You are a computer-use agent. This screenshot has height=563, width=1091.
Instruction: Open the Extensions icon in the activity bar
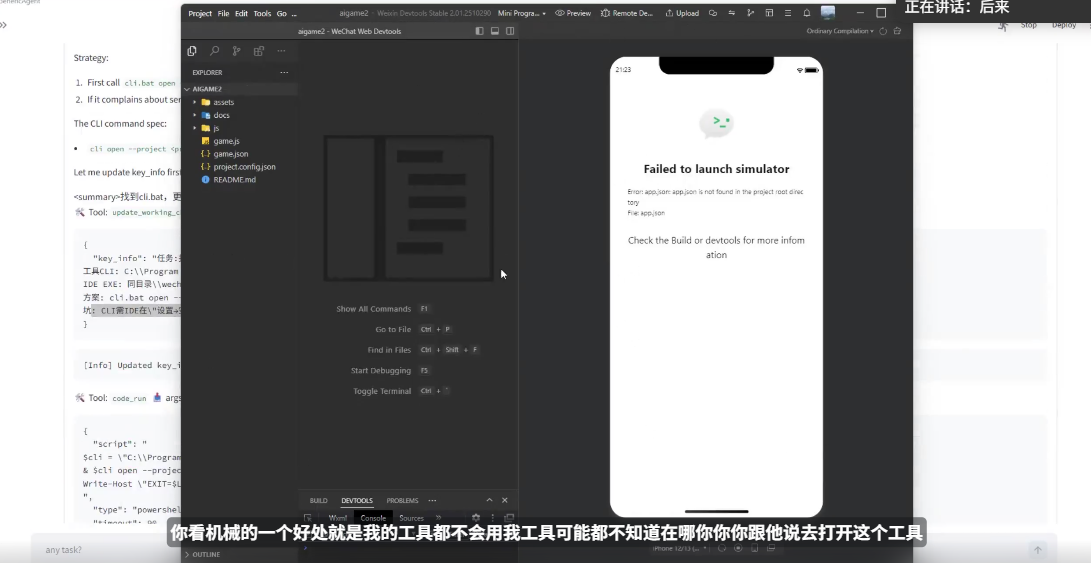click(x=259, y=51)
